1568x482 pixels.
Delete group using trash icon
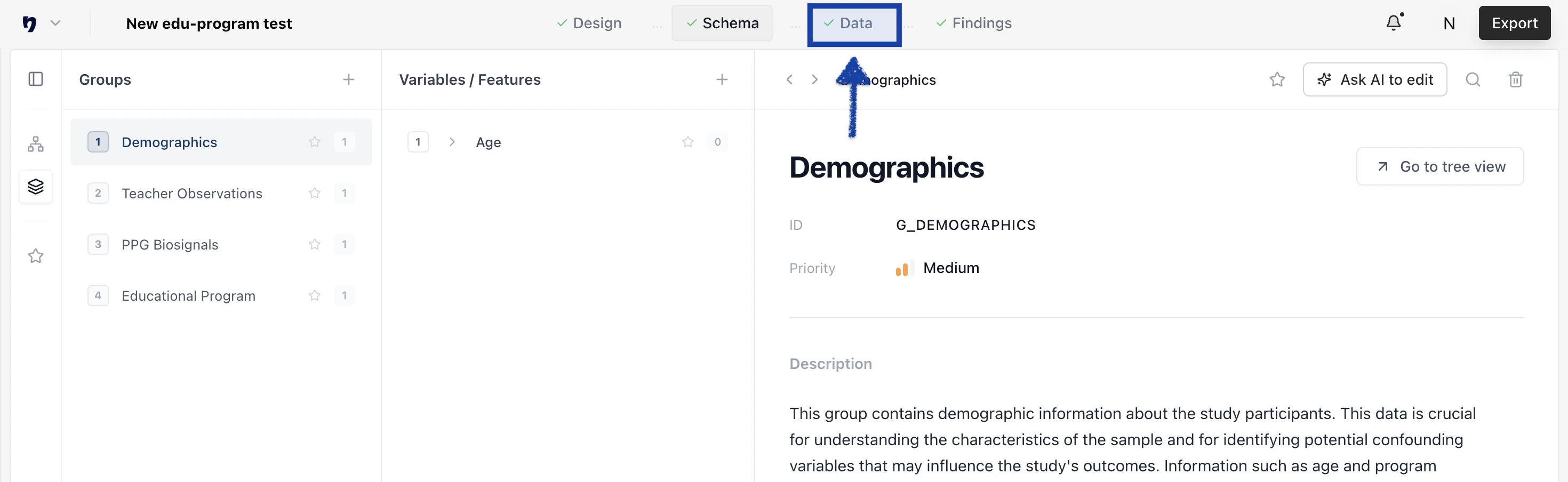[1515, 80]
